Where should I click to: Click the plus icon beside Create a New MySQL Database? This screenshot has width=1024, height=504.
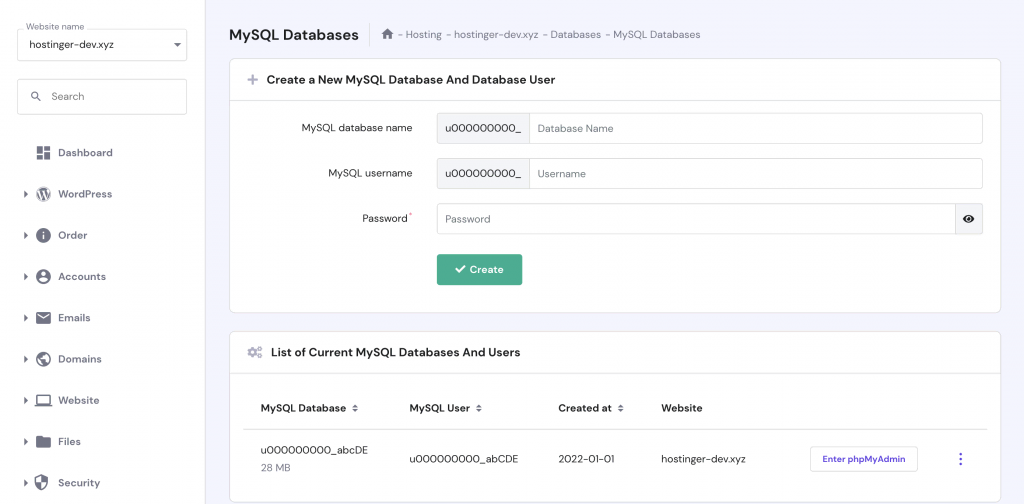coord(253,80)
